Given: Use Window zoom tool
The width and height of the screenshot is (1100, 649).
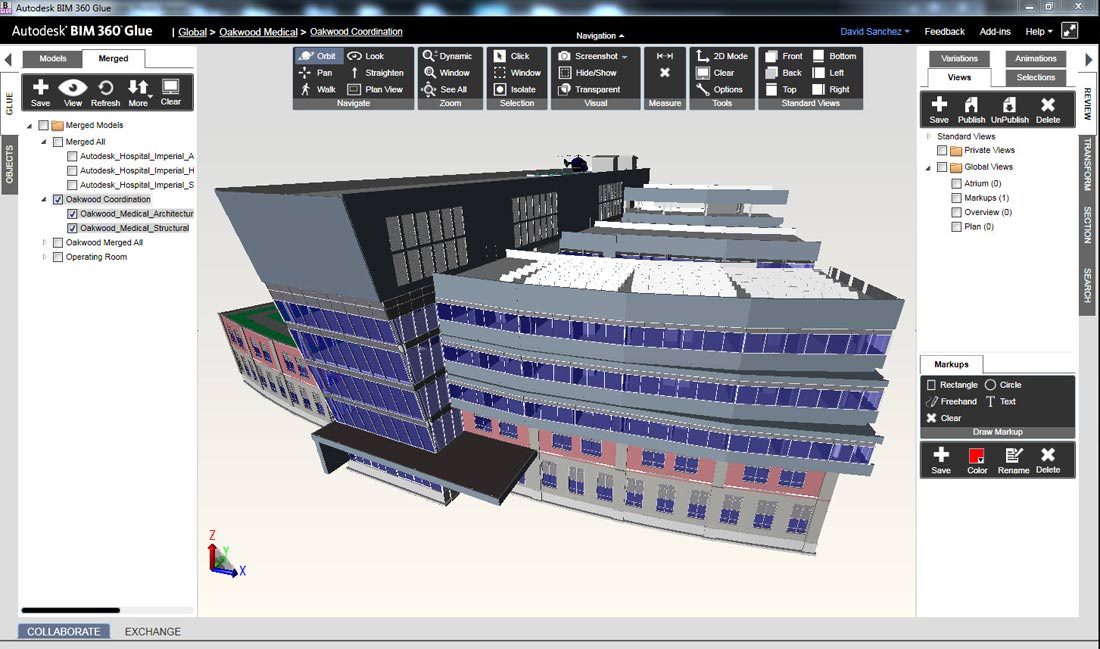Looking at the screenshot, I should click(447, 73).
